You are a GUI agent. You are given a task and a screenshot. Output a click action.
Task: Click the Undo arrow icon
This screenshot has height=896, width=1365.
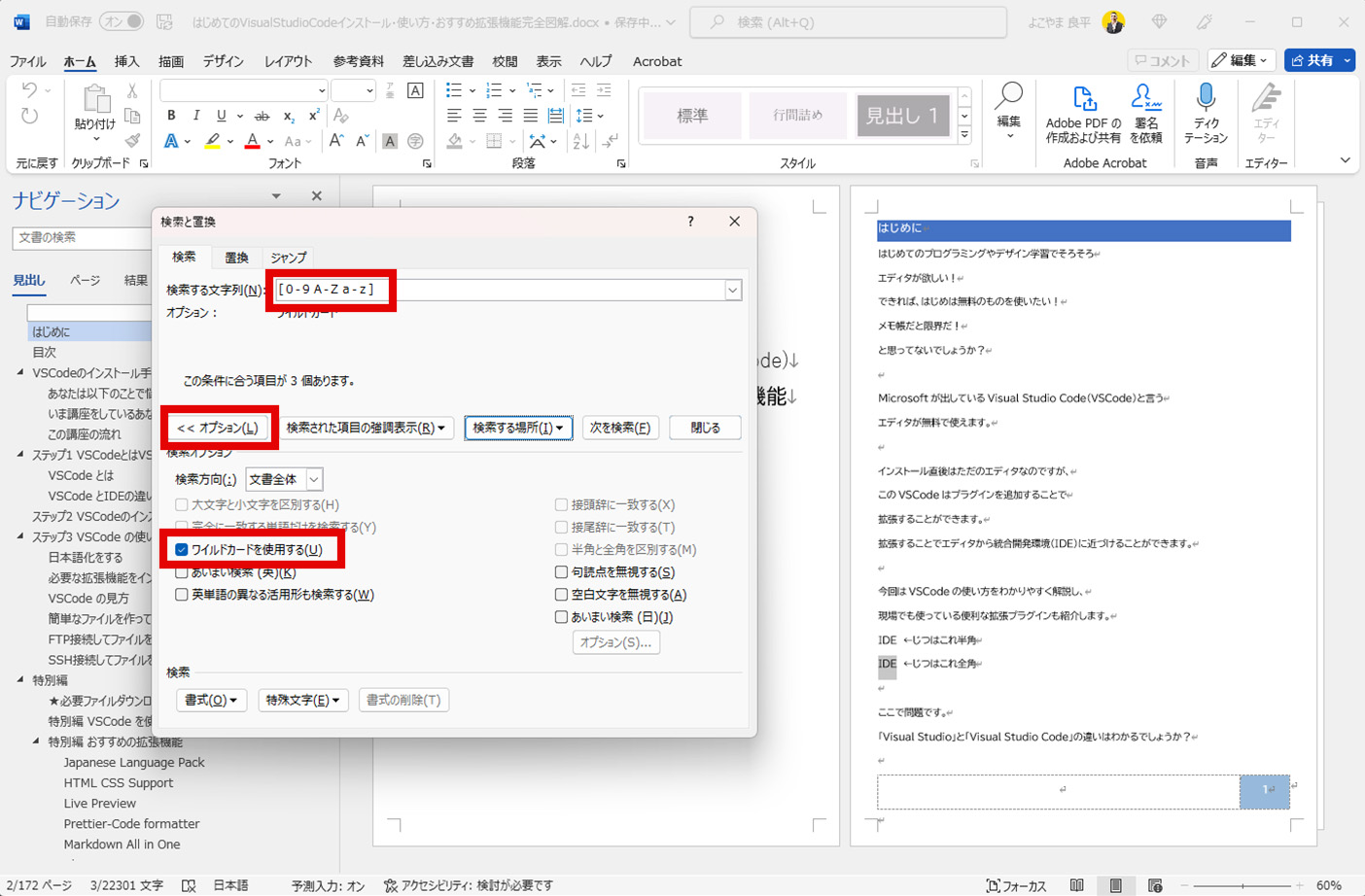point(29,90)
